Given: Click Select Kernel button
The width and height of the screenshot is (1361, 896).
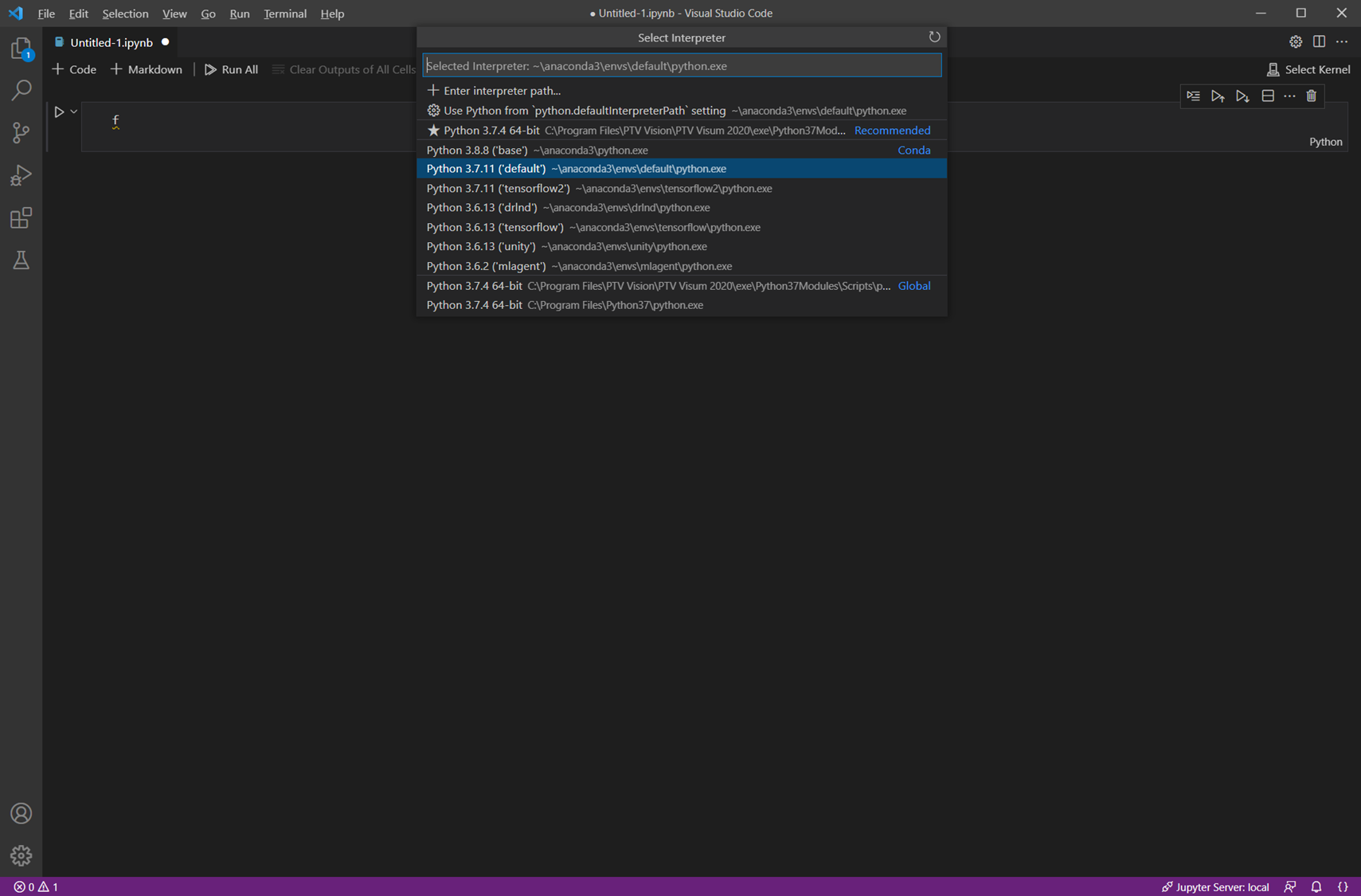Looking at the screenshot, I should pyautogui.click(x=1308, y=69).
